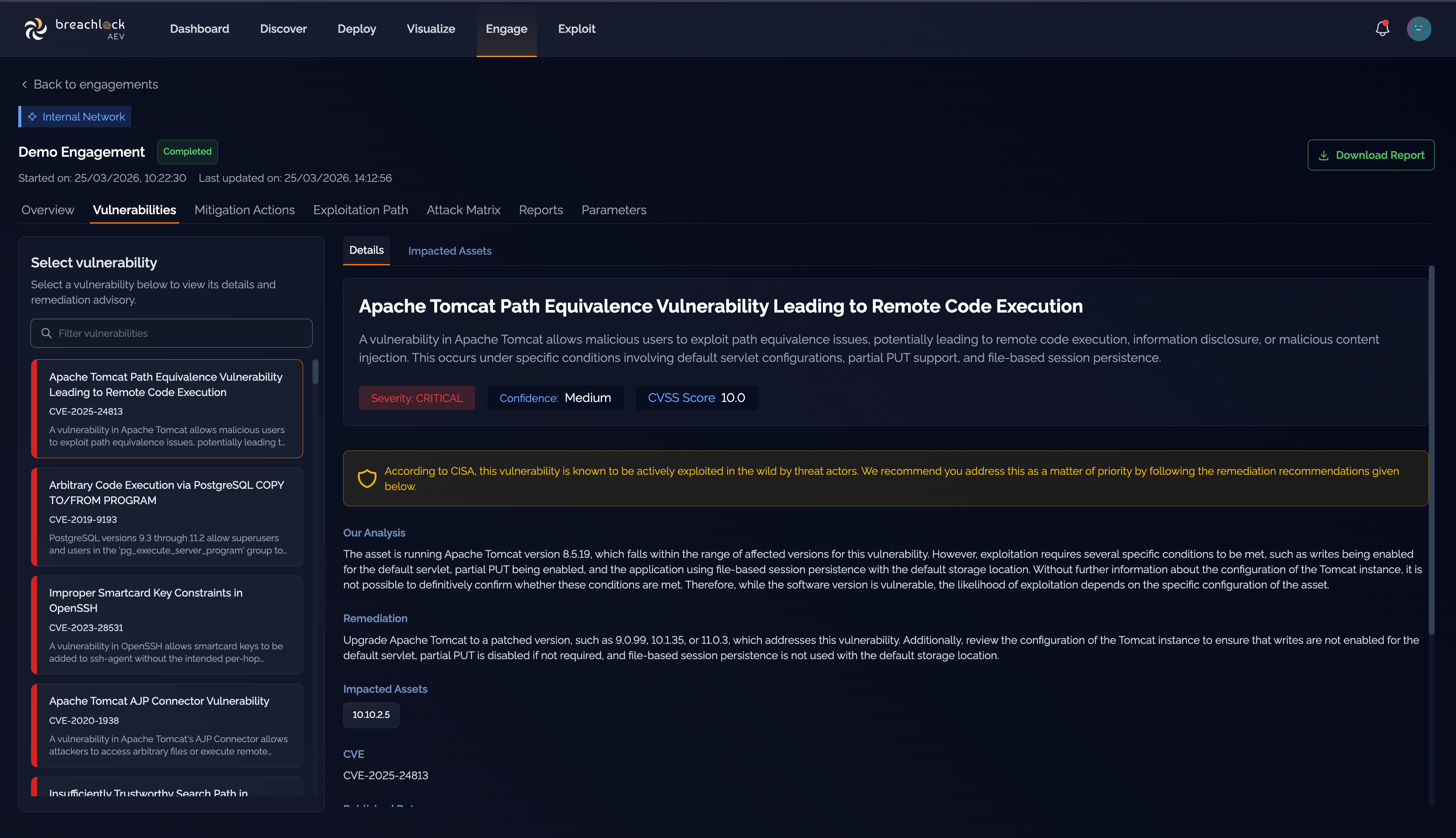
Task: Click the Internal Network label
Action: click(83, 117)
